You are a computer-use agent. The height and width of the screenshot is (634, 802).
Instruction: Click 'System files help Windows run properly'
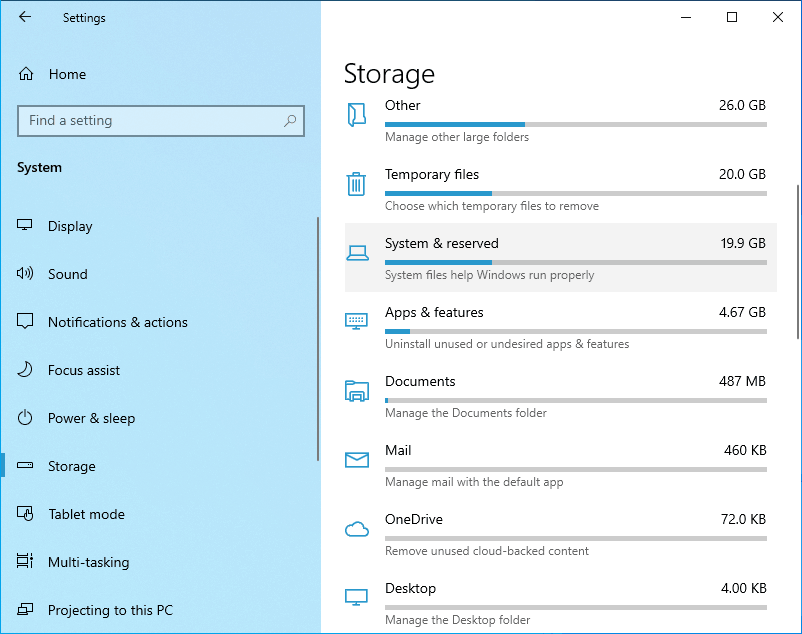coord(489,275)
